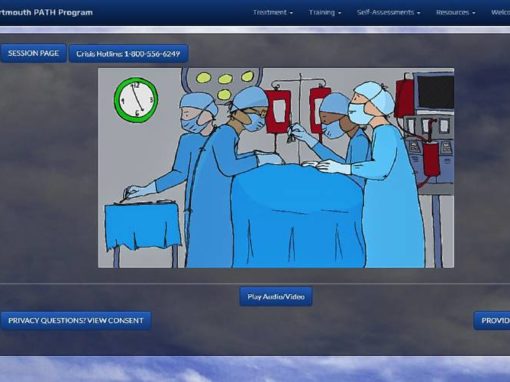Open the Treatment dropdown menu
Image resolution: width=510 pixels, height=382 pixels.
tap(273, 12)
